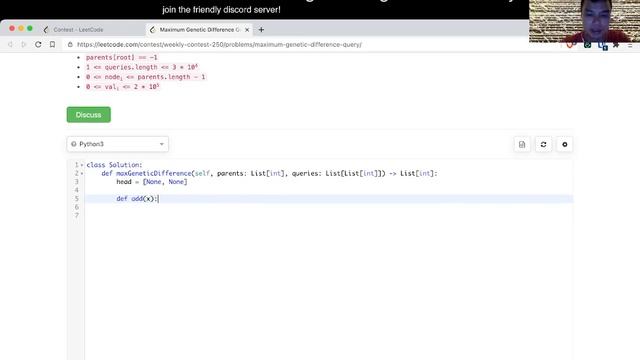Click constraint 1 <= queries.length text
Screen dimensions: 640x360
(x=142, y=67)
